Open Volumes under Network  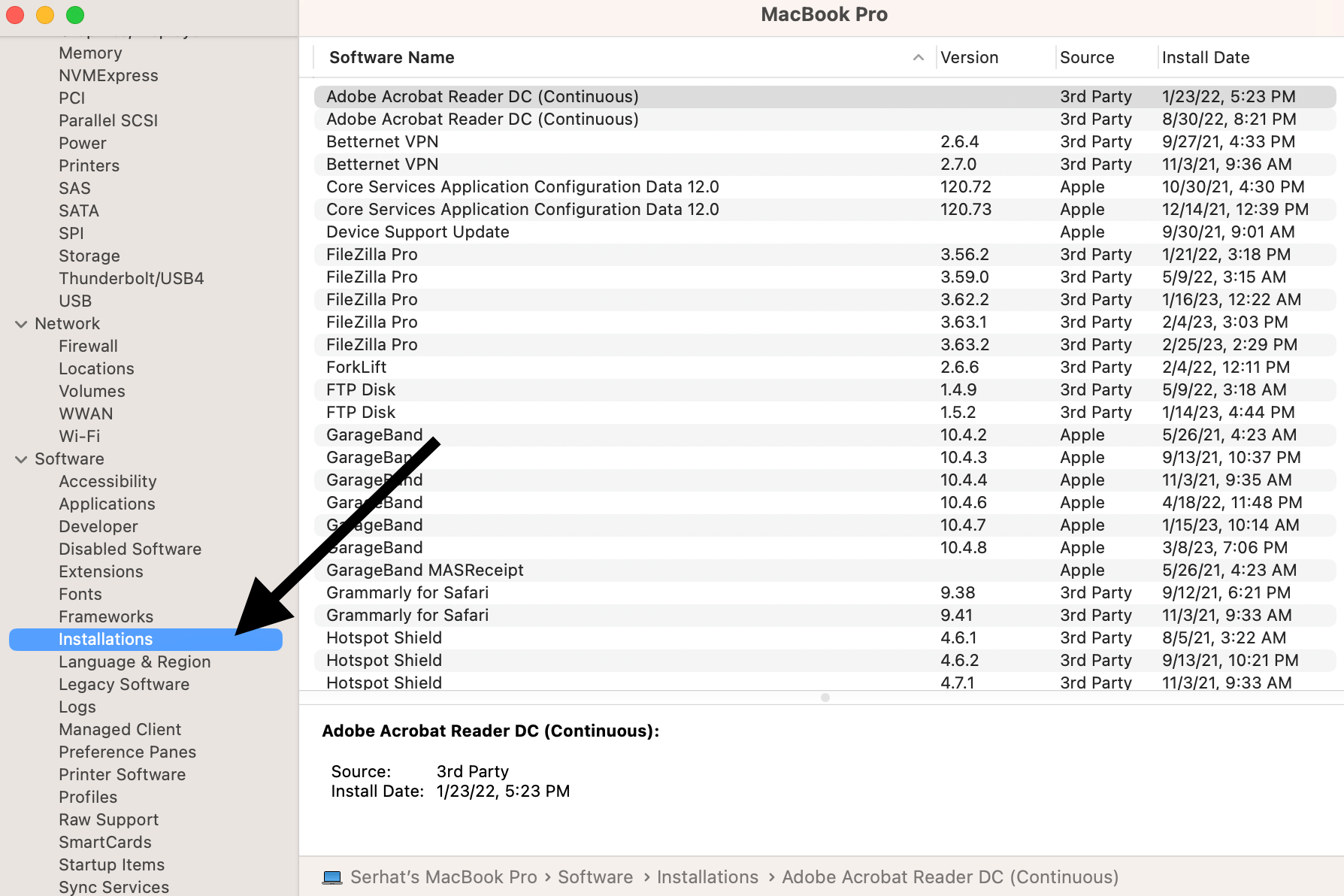point(92,392)
